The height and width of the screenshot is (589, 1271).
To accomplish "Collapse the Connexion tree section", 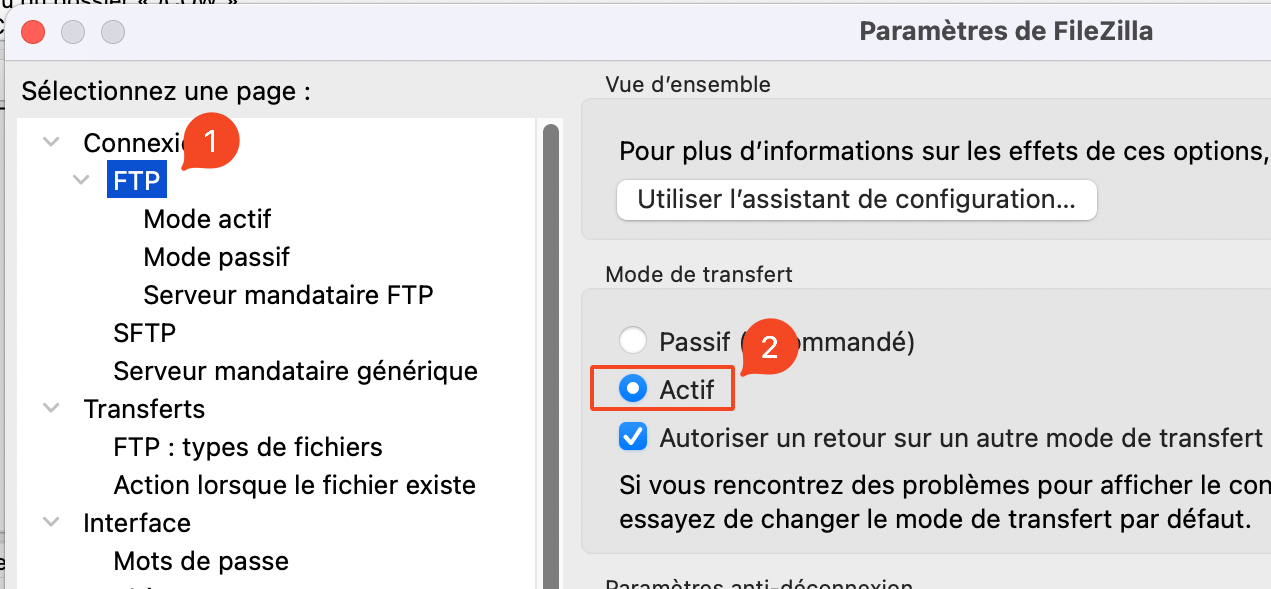I will click(x=51, y=143).
